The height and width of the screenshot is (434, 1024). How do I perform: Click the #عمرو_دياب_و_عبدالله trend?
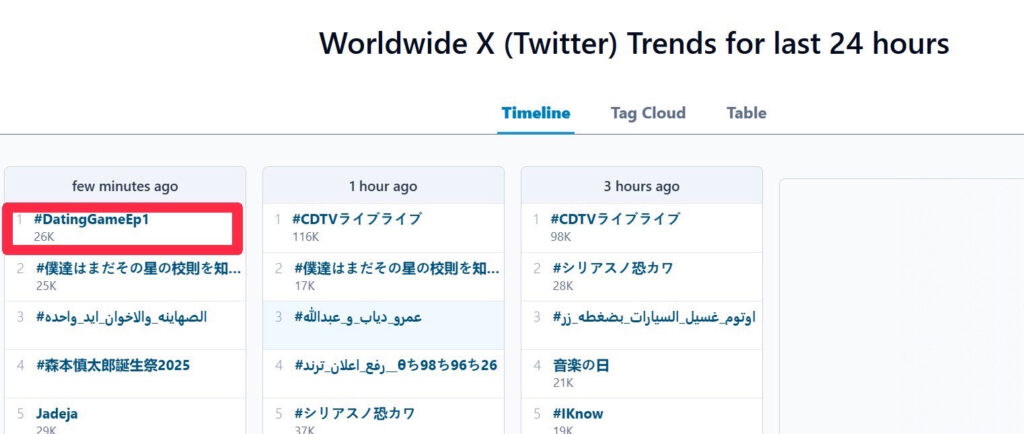click(357, 317)
